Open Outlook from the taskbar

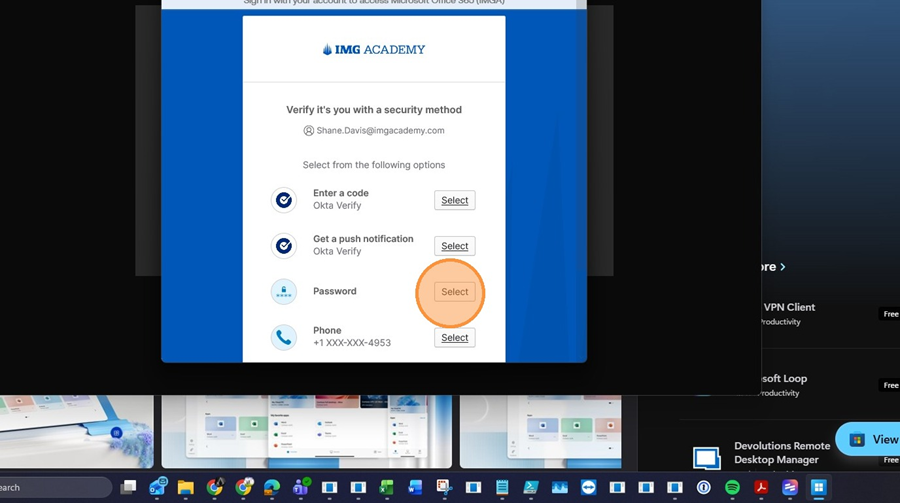(157, 487)
